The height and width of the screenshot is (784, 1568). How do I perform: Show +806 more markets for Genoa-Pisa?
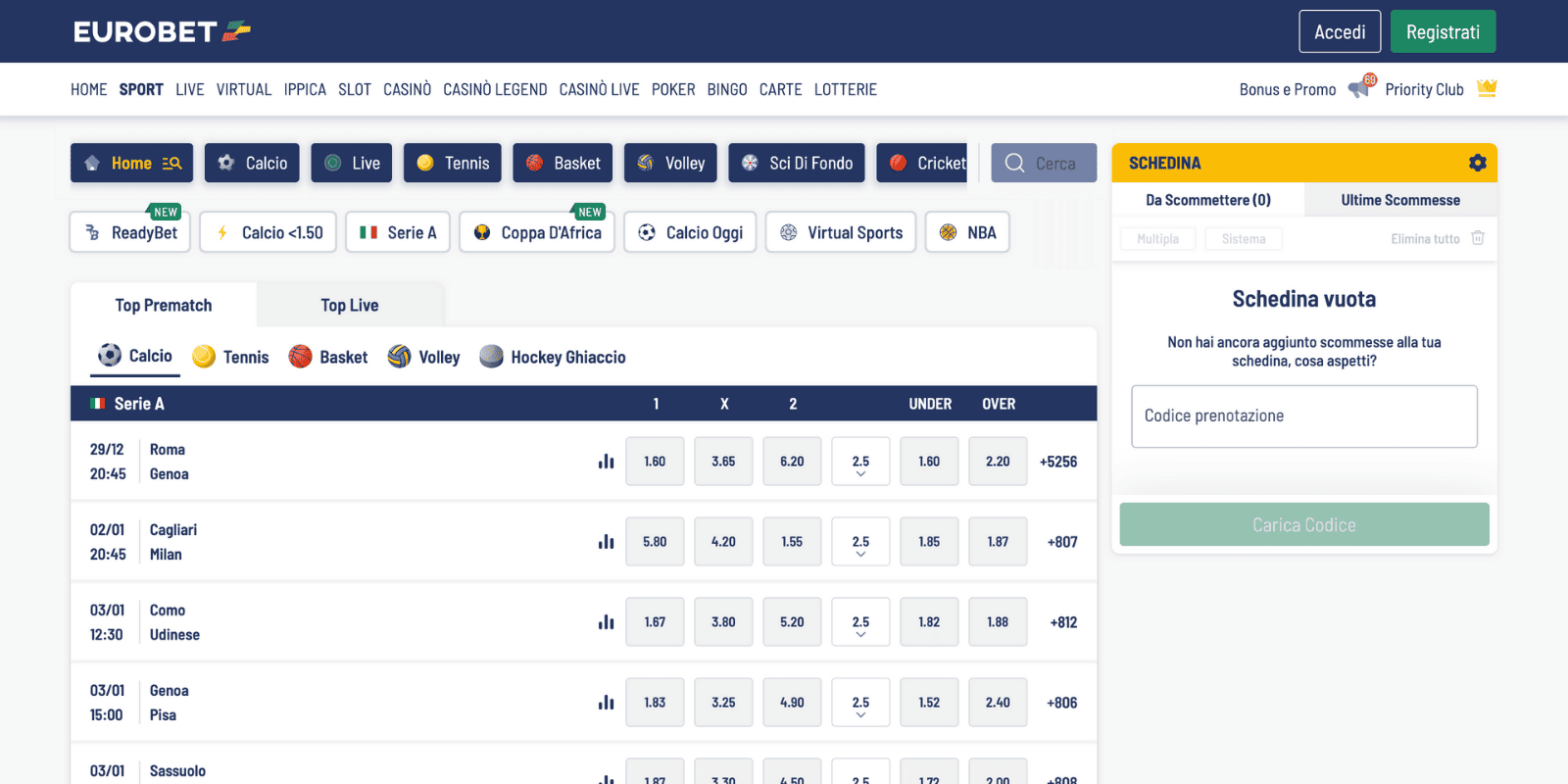click(1062, 703)
